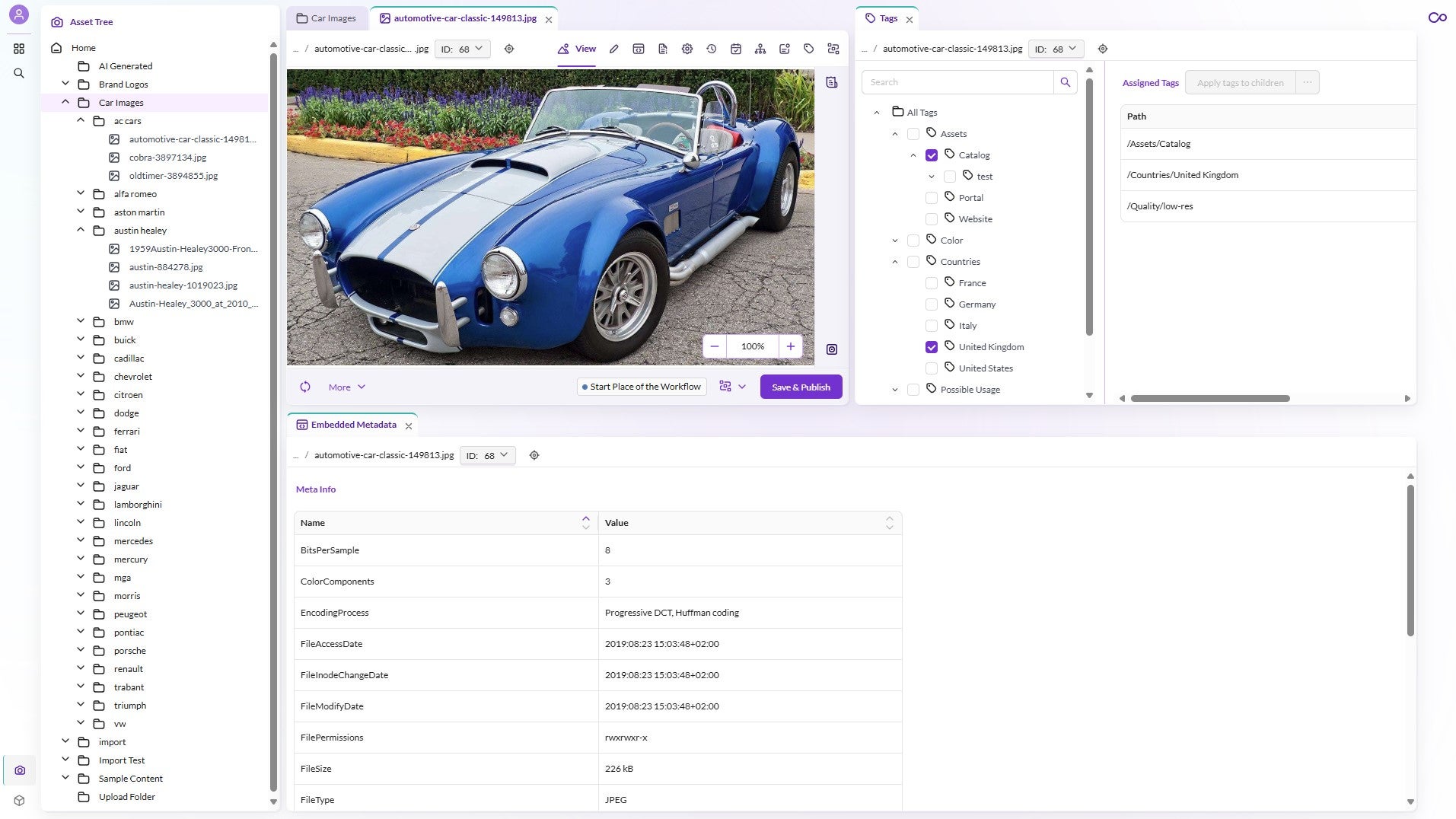Expand the Color tag group
Viewport: 1456px width, 819px height.
(895, 240)
